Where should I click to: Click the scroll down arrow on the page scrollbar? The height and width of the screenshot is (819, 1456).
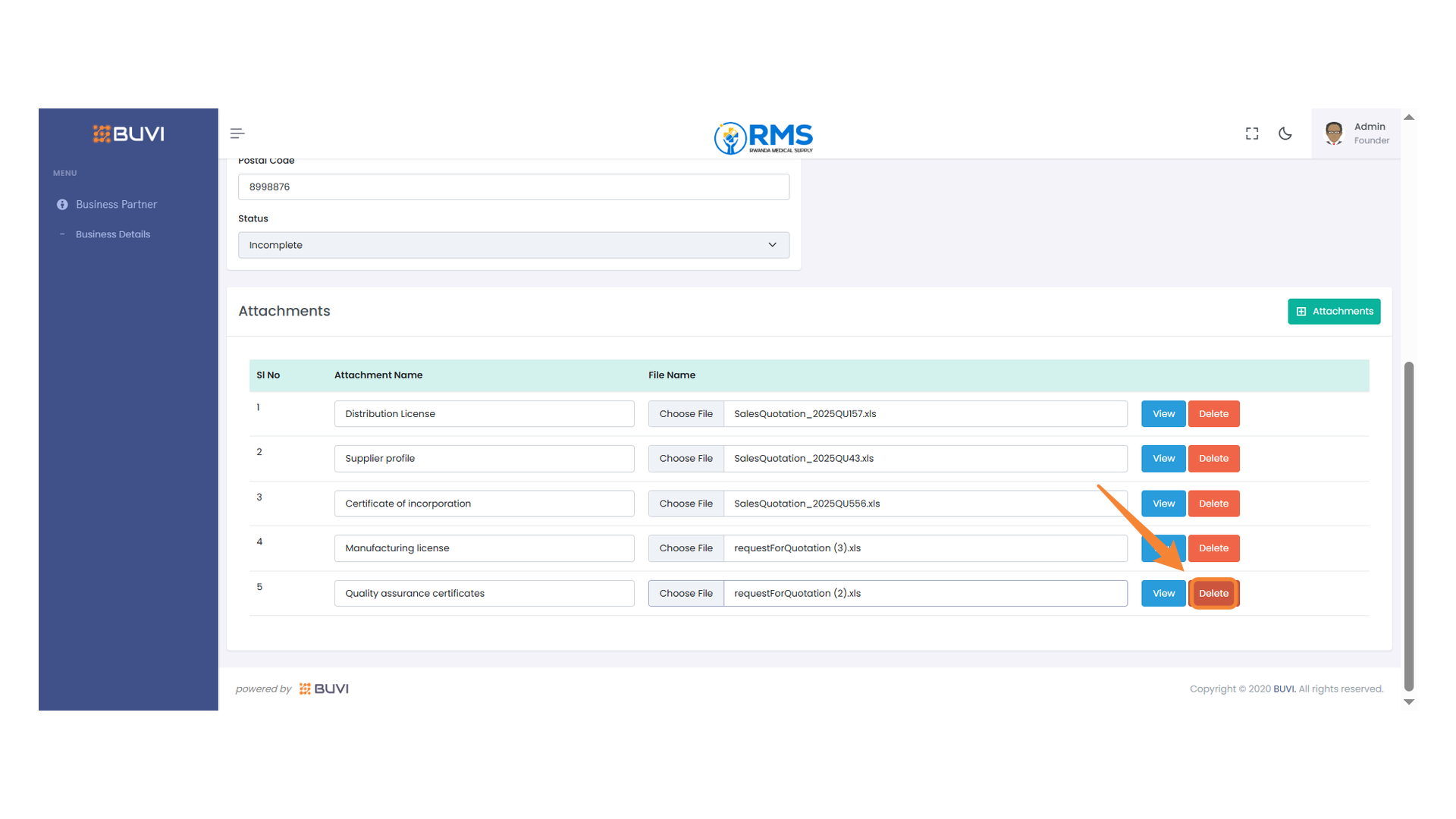pos(1409,702)
